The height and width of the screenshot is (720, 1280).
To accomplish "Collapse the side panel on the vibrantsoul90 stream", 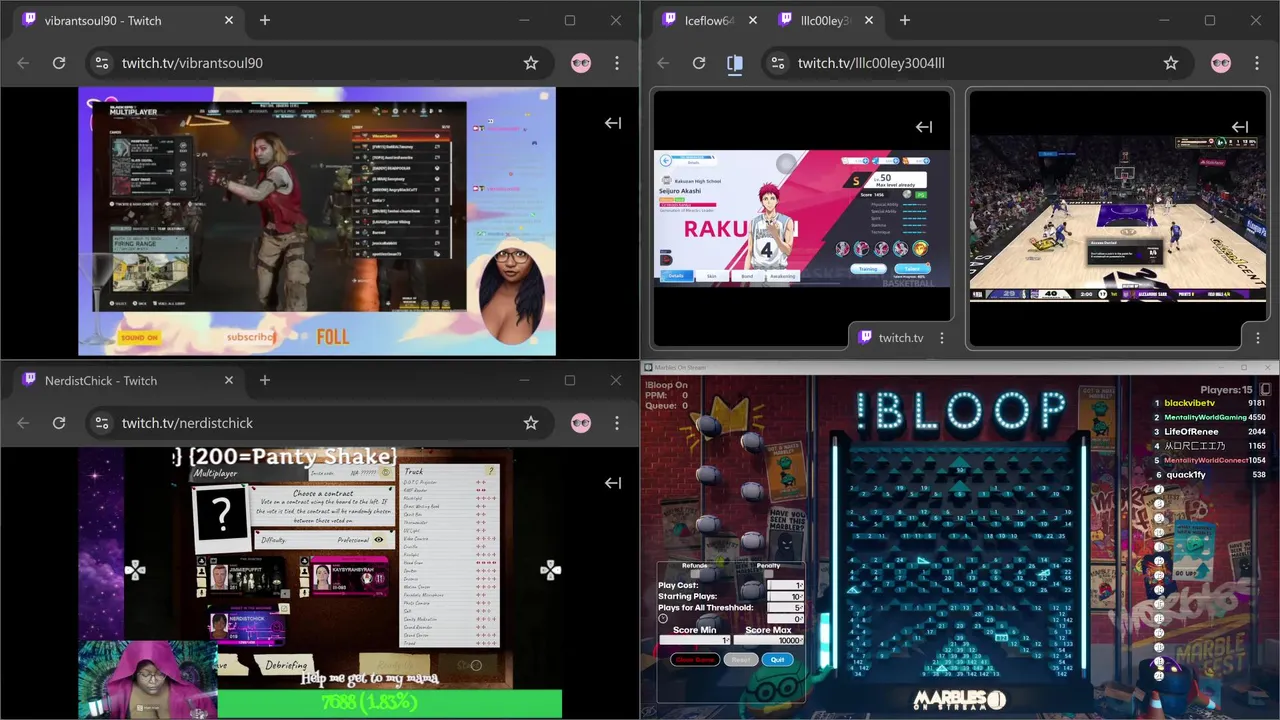I will 613,123.
